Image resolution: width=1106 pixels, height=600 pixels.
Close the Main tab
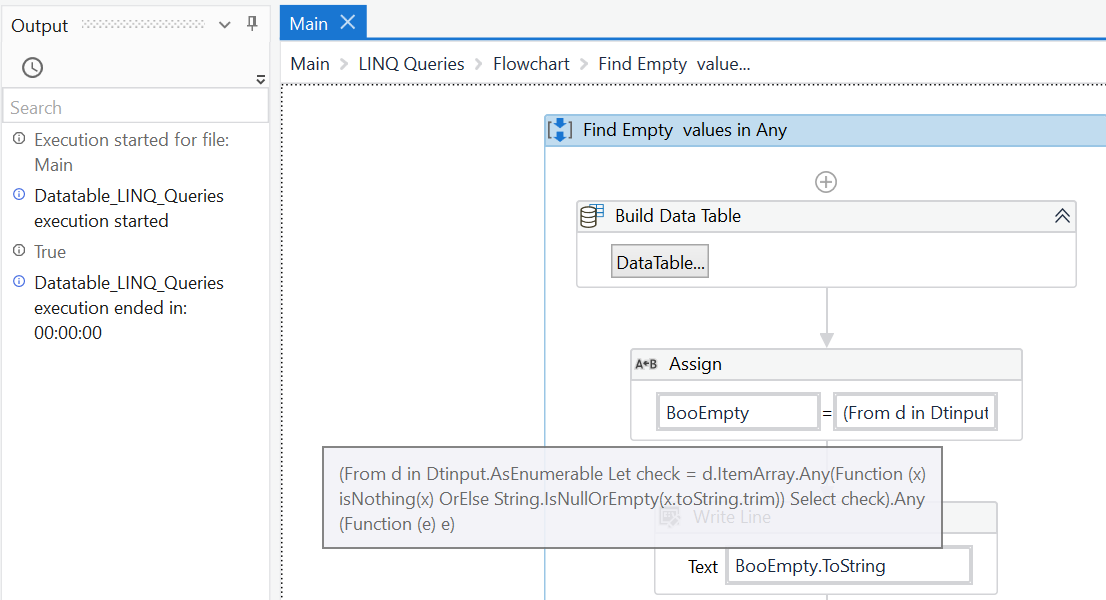(x=348, y=22)
